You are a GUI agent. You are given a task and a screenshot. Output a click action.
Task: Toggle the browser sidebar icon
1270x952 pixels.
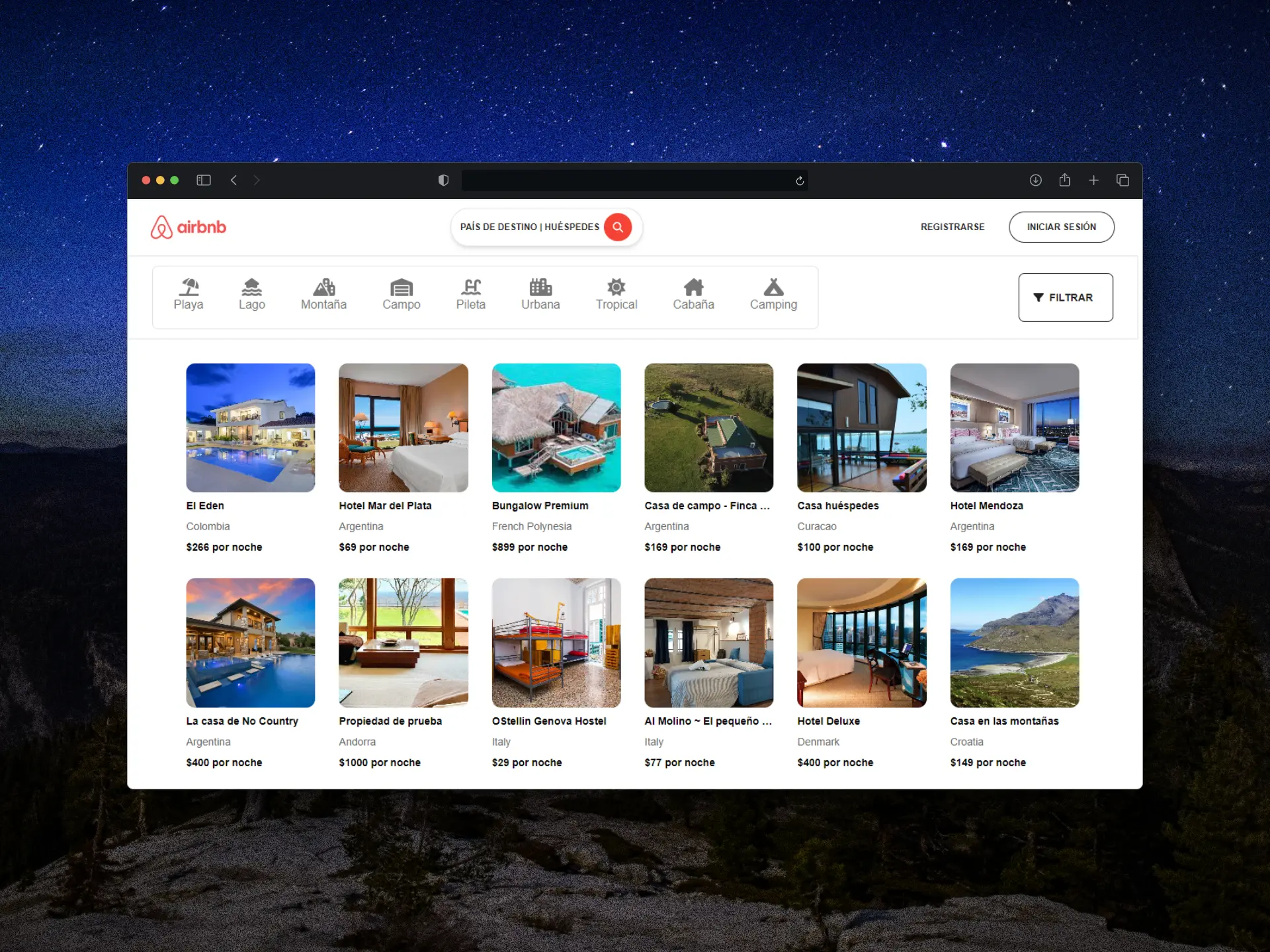coord(204,180)
